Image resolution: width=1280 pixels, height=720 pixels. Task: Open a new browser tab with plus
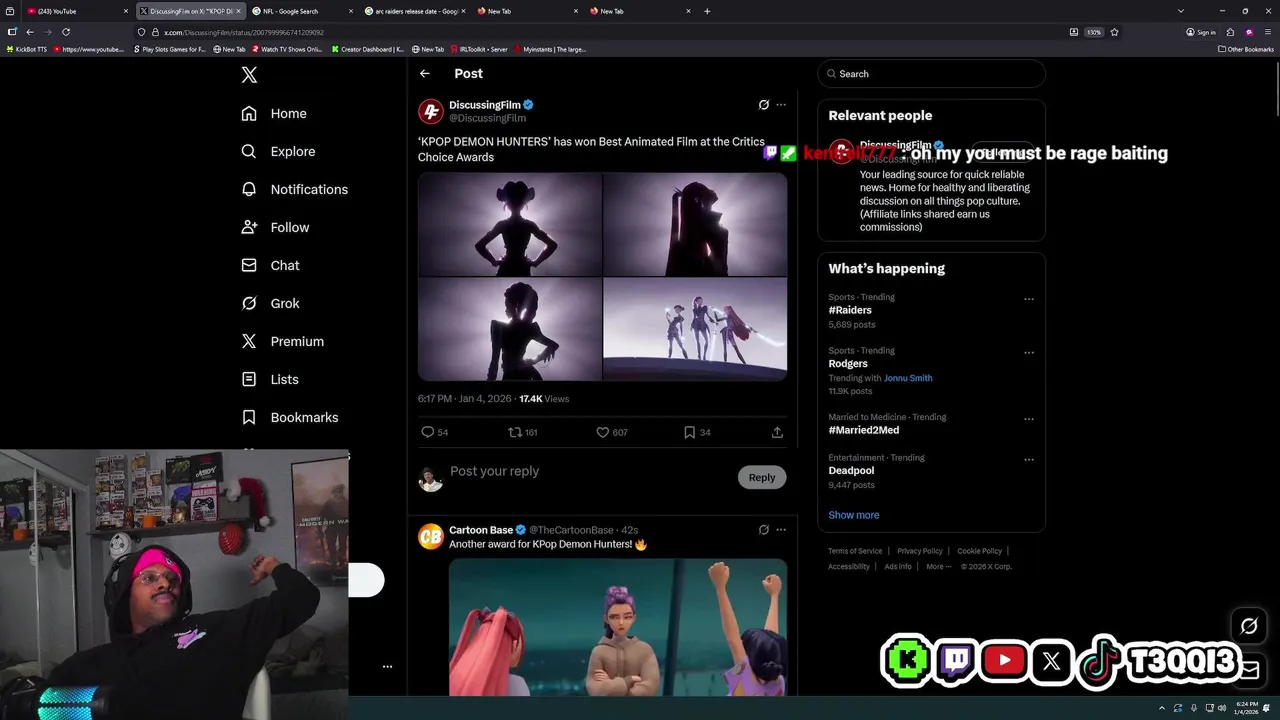[x=707, y=11]
